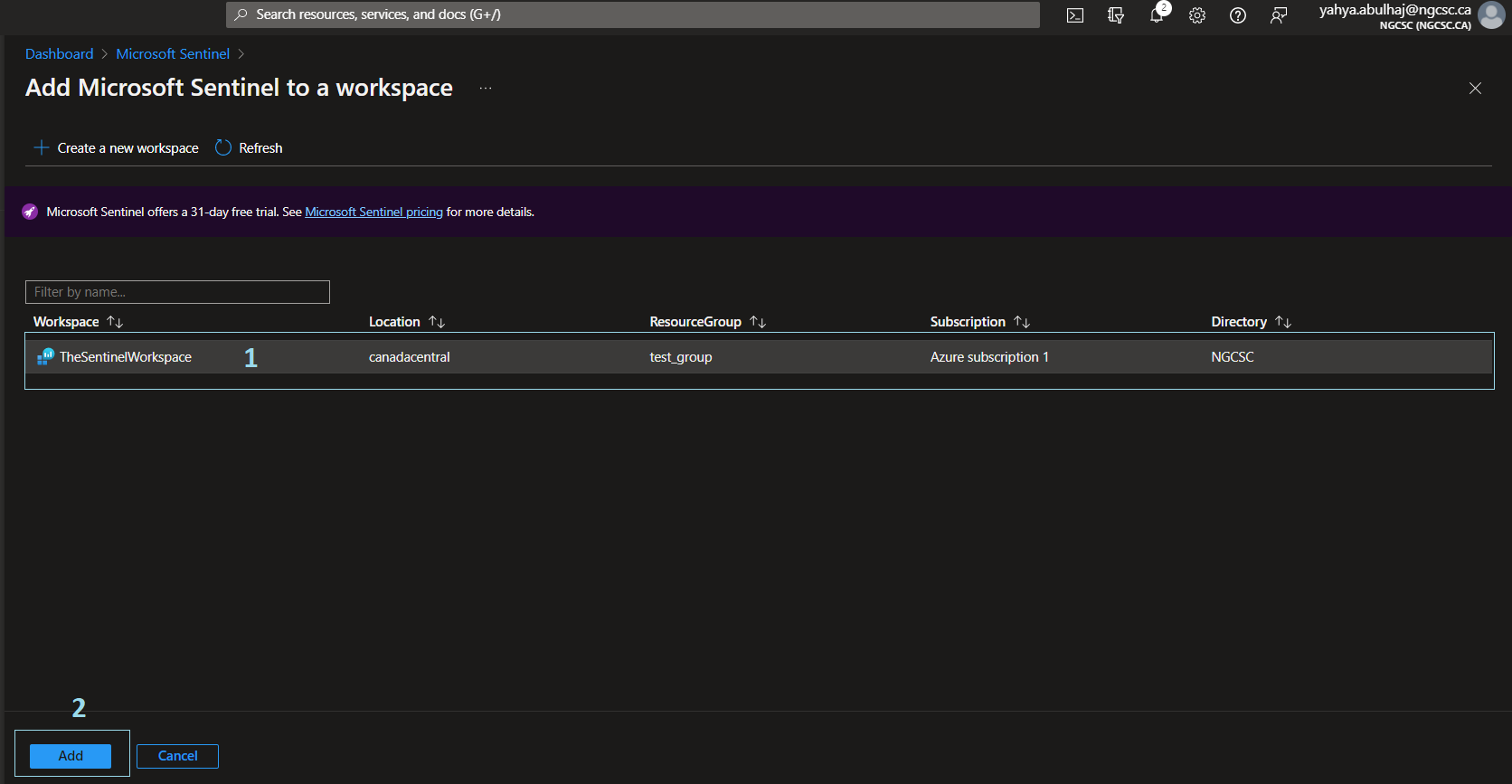Click the Workspace column header
Viewport: 1512px width, 784px height.
(x=66, y=322)
